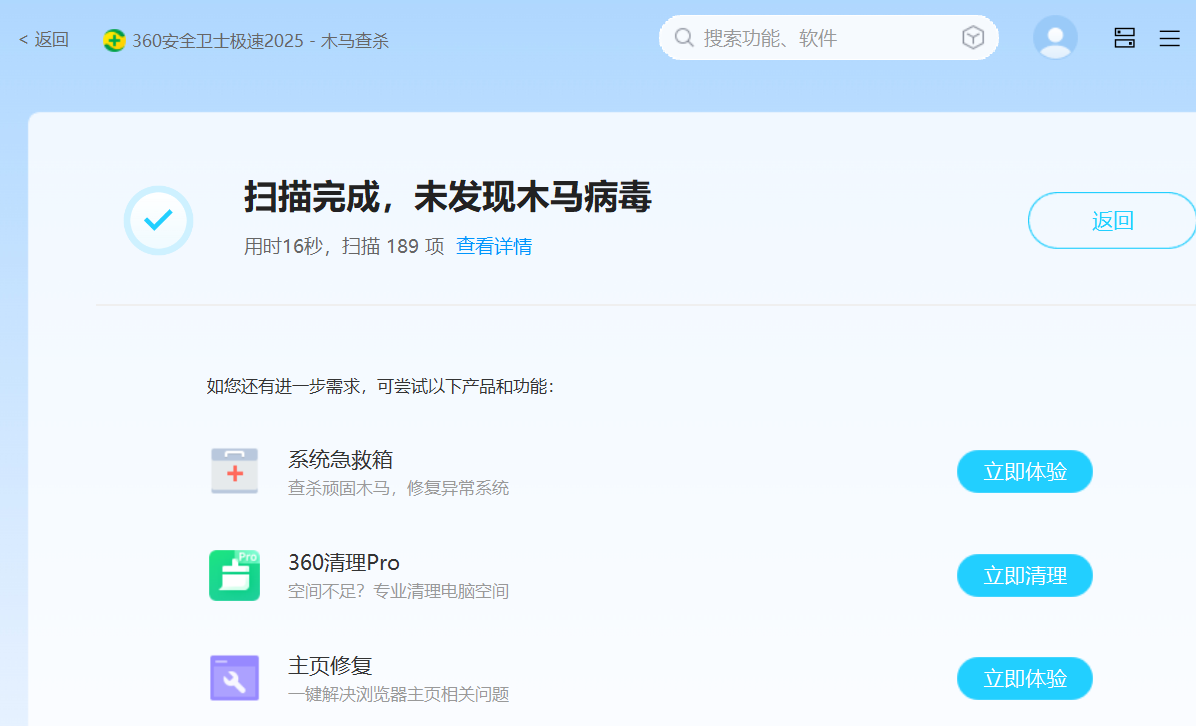Click the 扫描完成，未发现木马病毒 heading
The width and height of the screenshot is (1196, 726).
(448, 197)
